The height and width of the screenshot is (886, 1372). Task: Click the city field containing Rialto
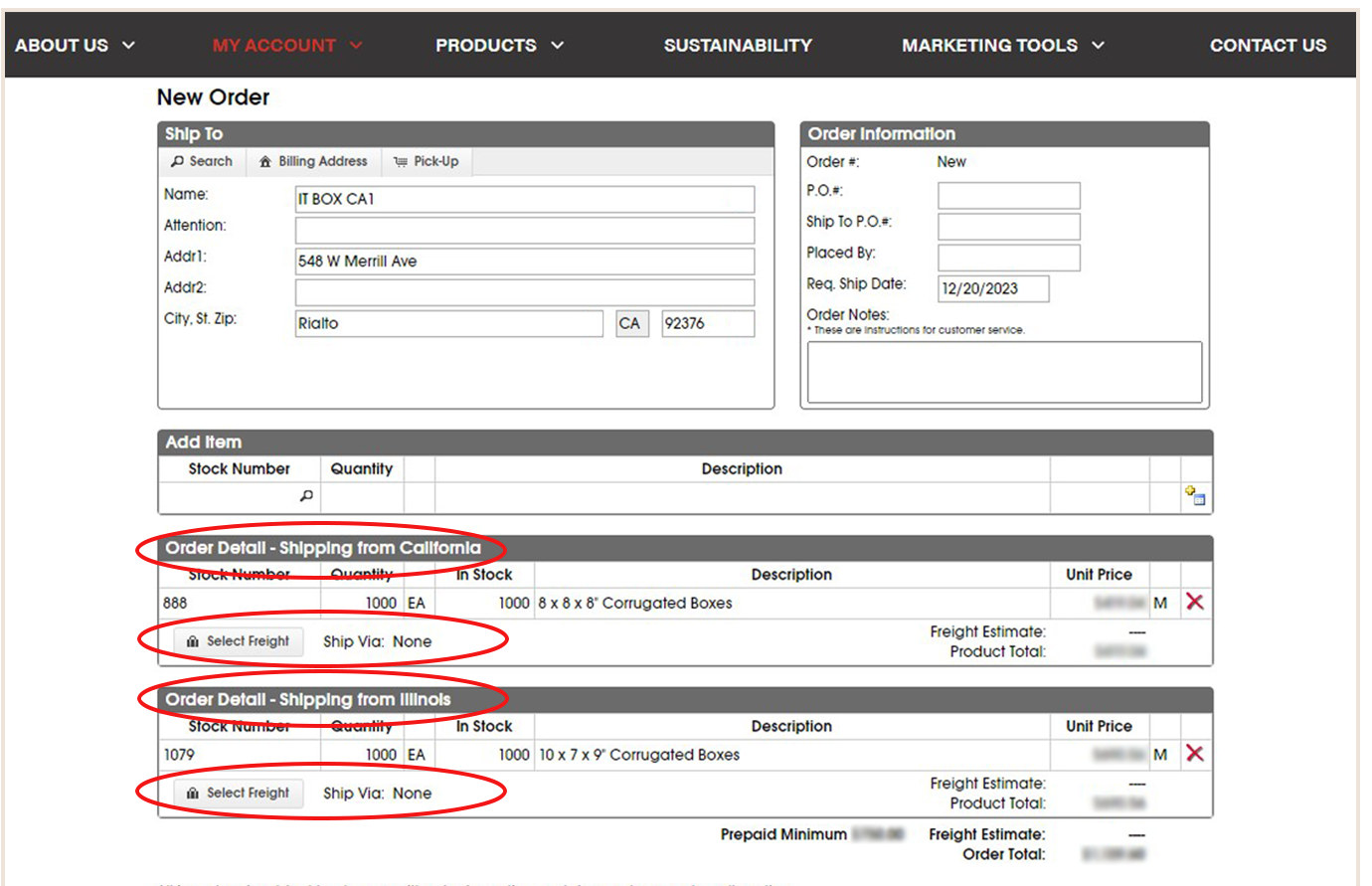click(449, 323)
